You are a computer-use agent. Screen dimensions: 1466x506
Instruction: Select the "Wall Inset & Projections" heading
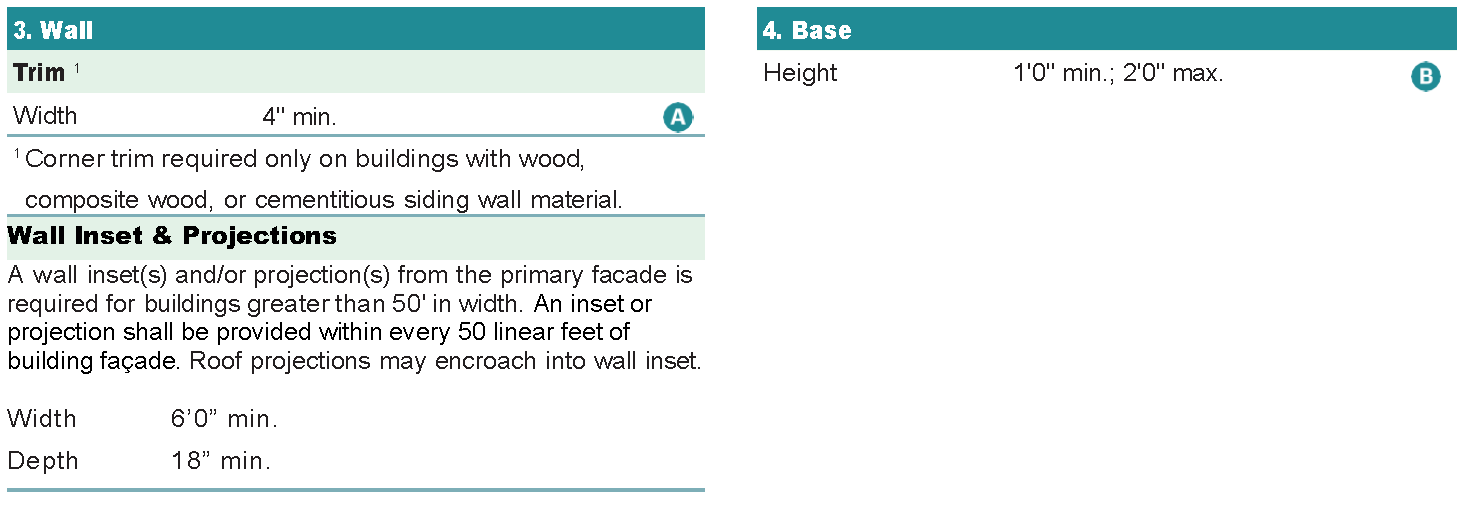coord(172,237)
